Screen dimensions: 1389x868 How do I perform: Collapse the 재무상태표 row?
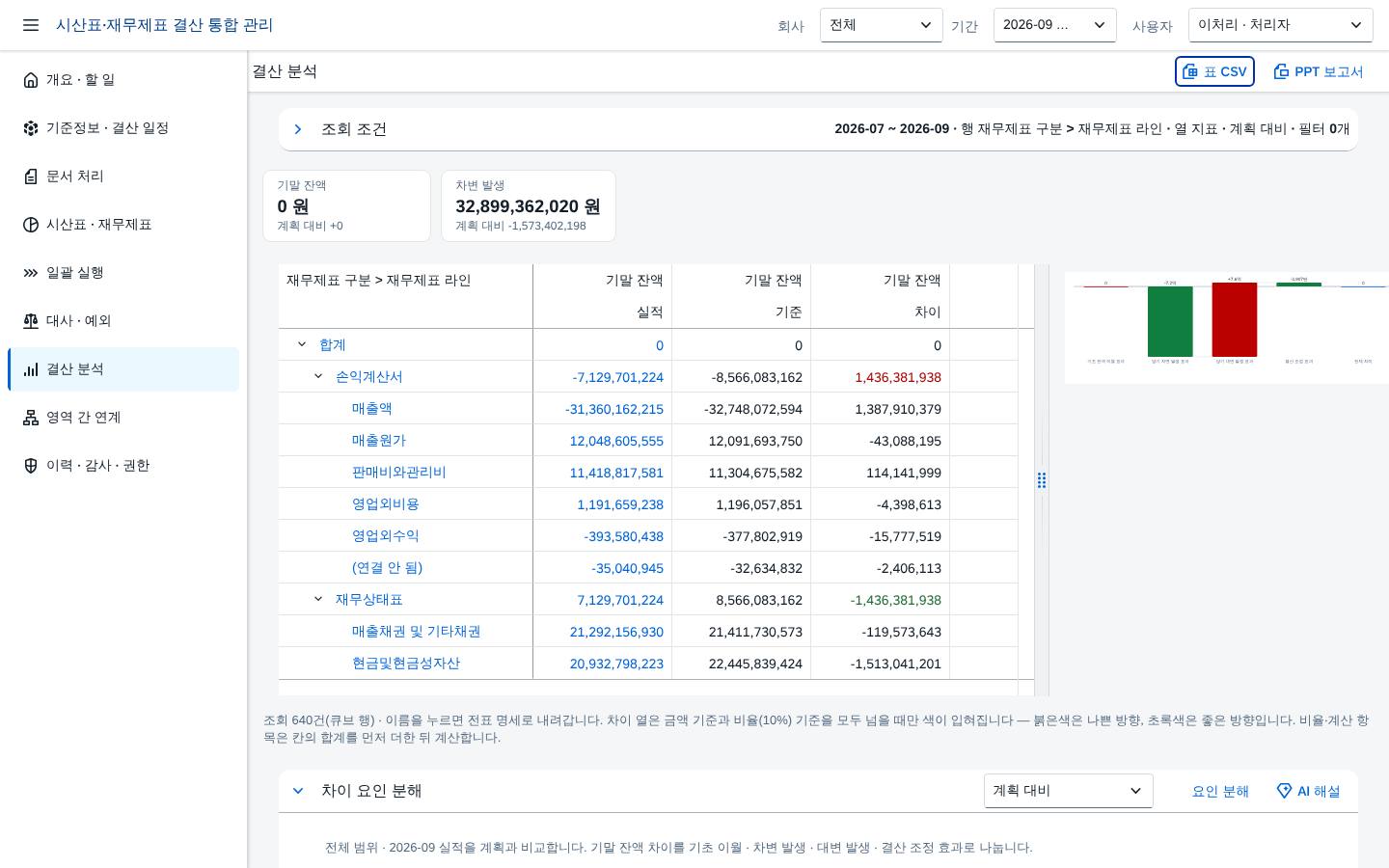pos(318,599)
